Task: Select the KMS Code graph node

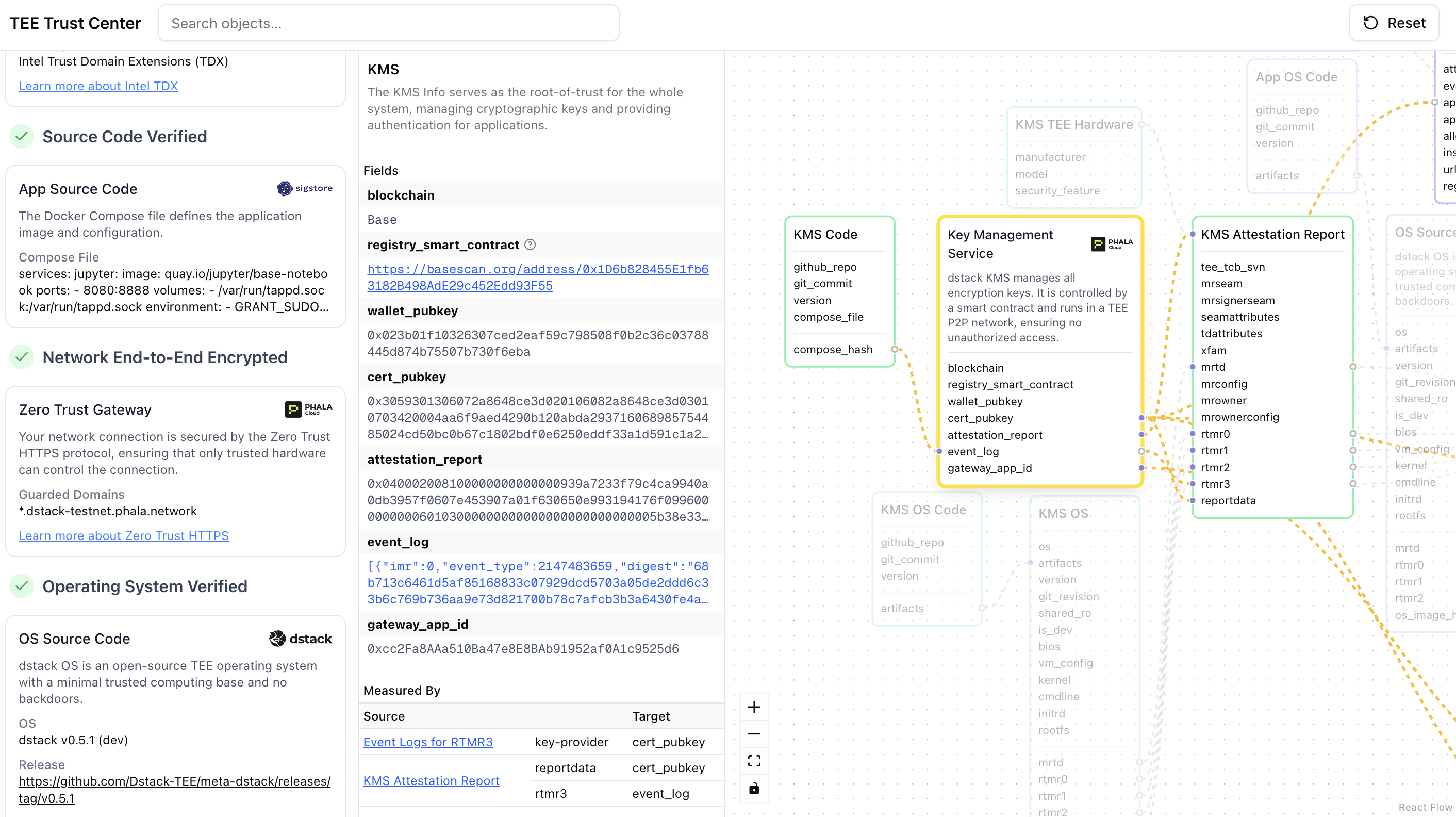Action: pos(825,234)
